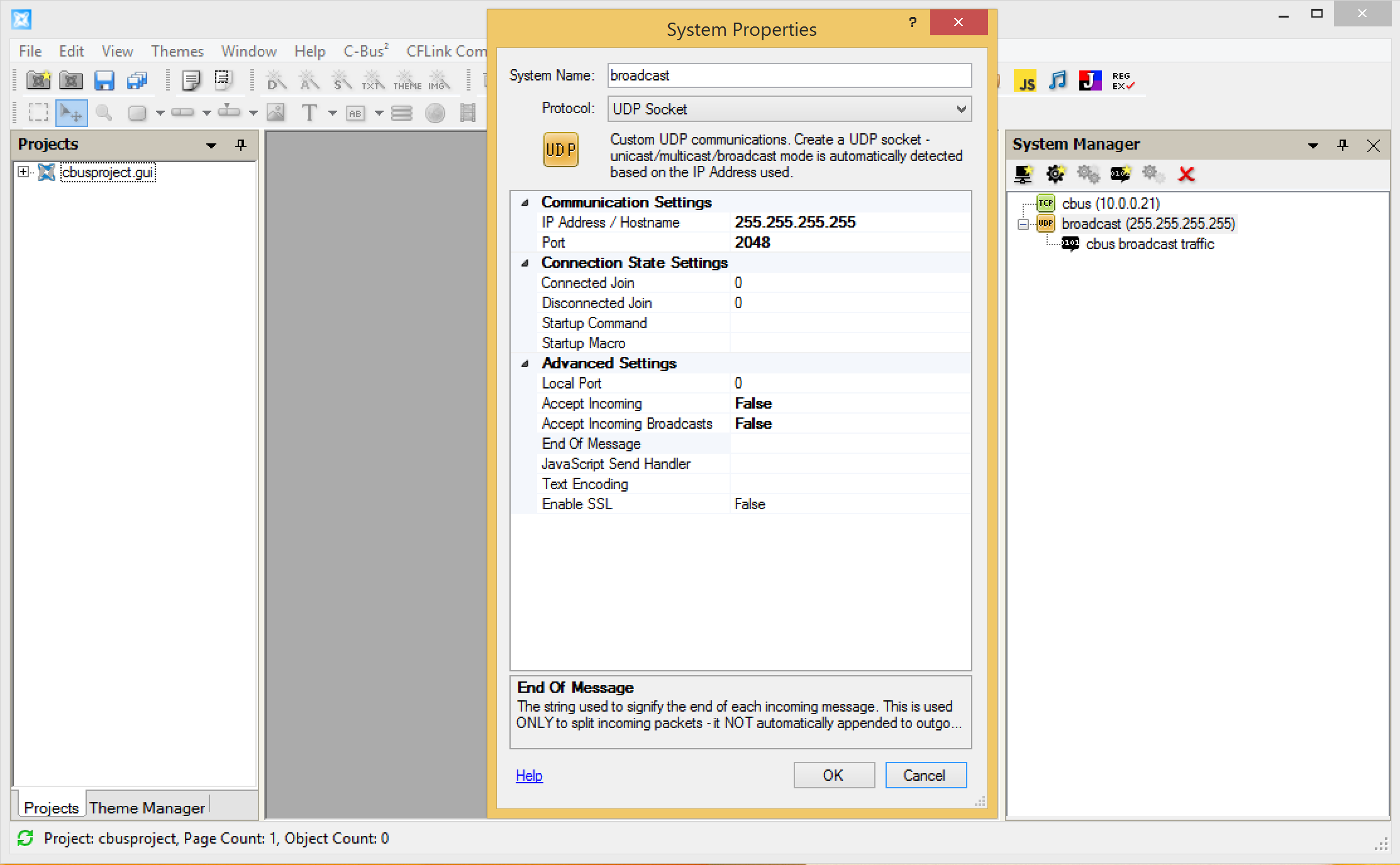Click the new project folder icon
Image resolution: width=1400 pixels, height=865 pixels.
tap(38, 80)
